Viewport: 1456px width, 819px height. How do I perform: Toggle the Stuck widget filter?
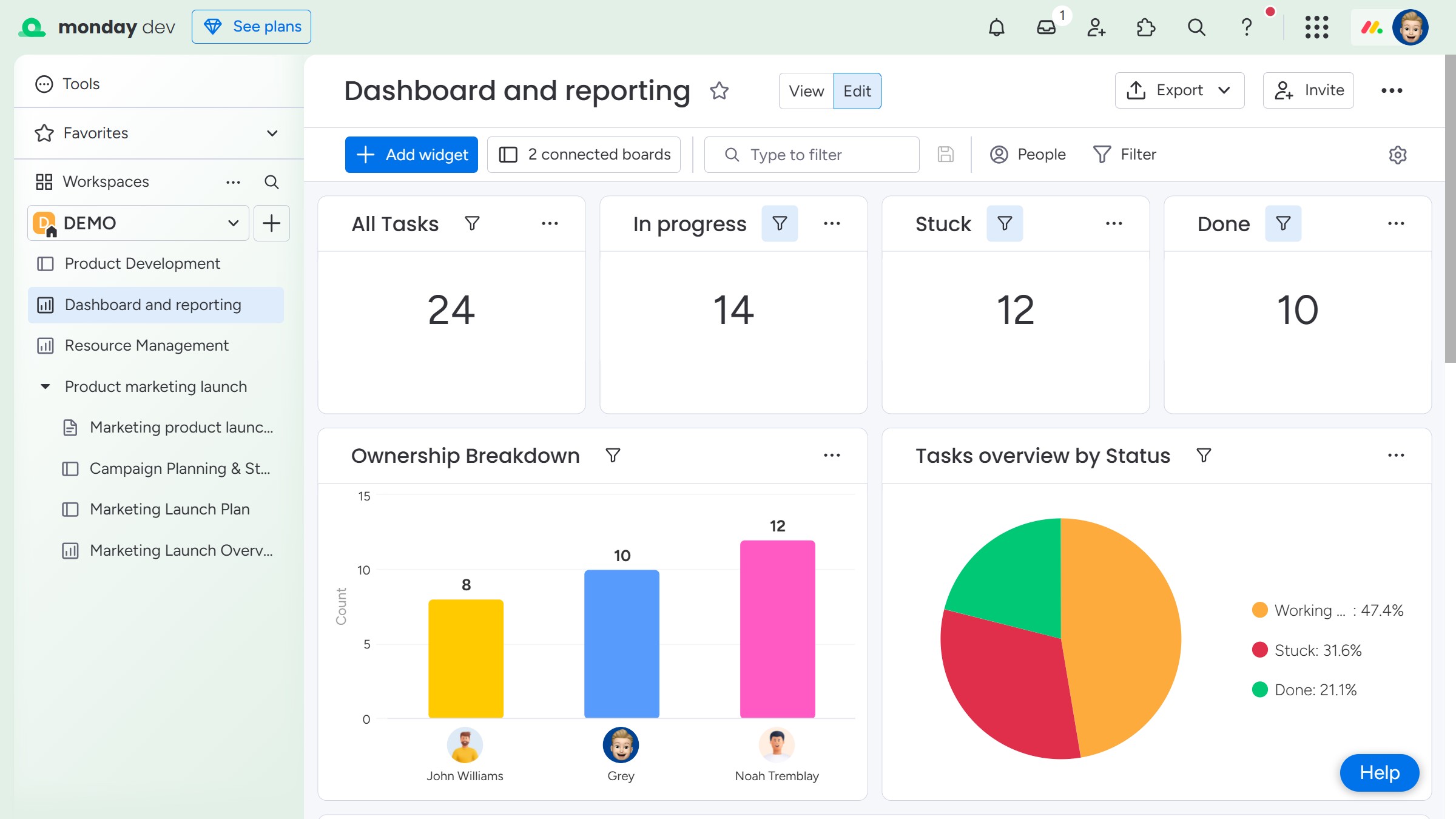click(x=1005, y=223)
